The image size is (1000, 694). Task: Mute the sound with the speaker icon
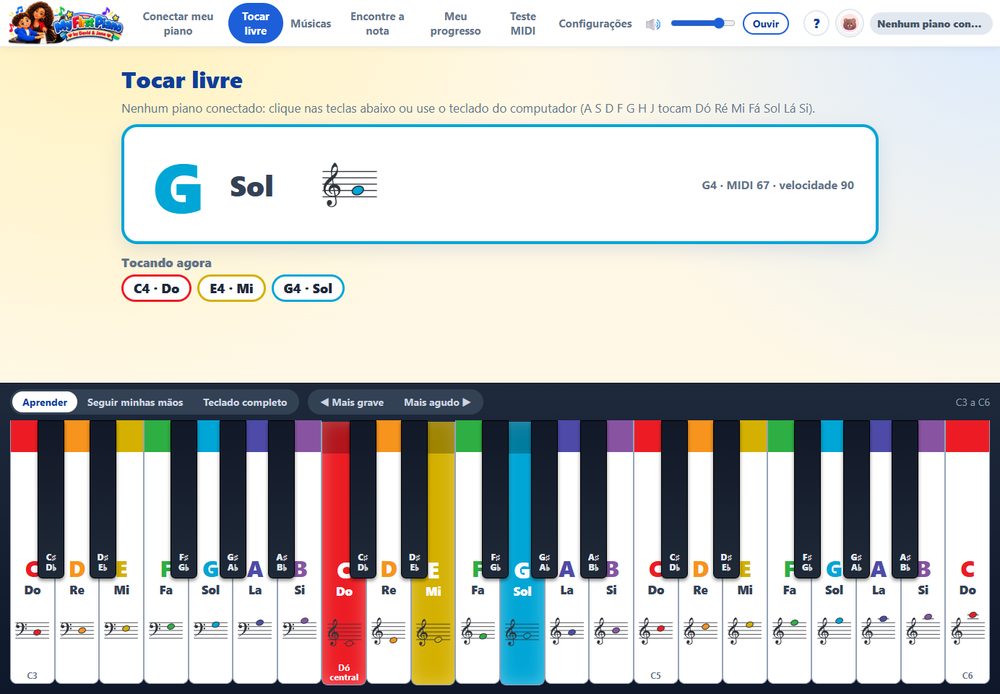[x=652, y=24]
